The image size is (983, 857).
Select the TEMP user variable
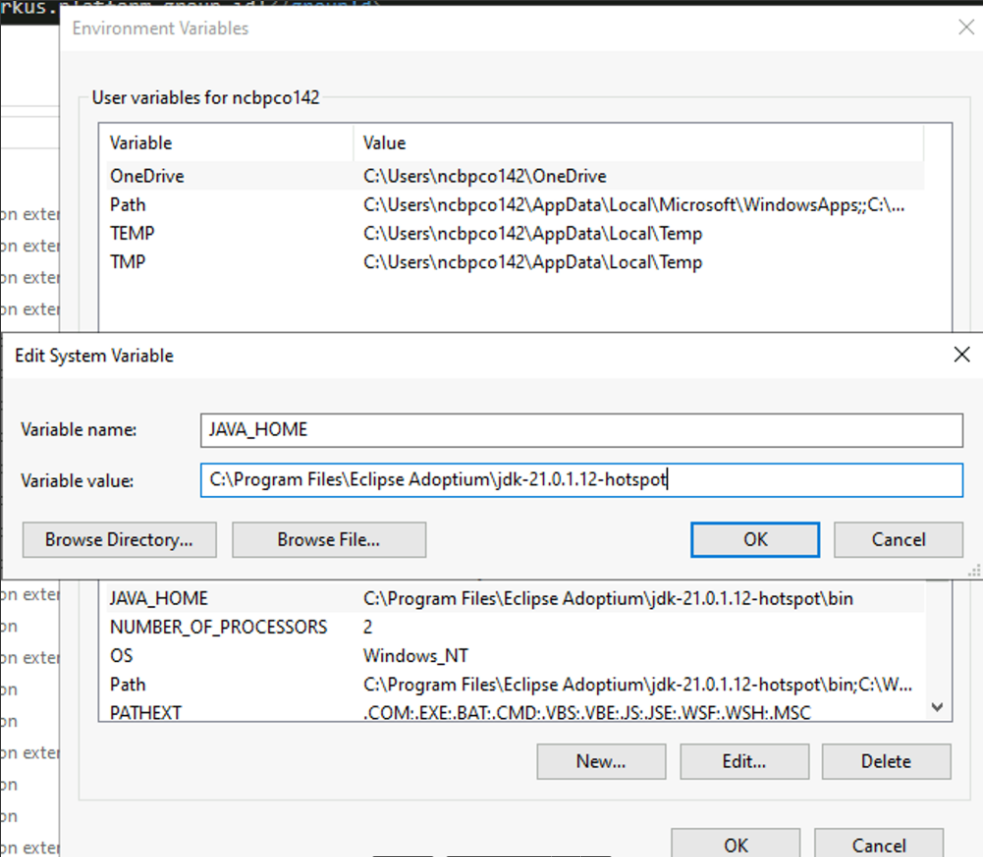[300, 233]
